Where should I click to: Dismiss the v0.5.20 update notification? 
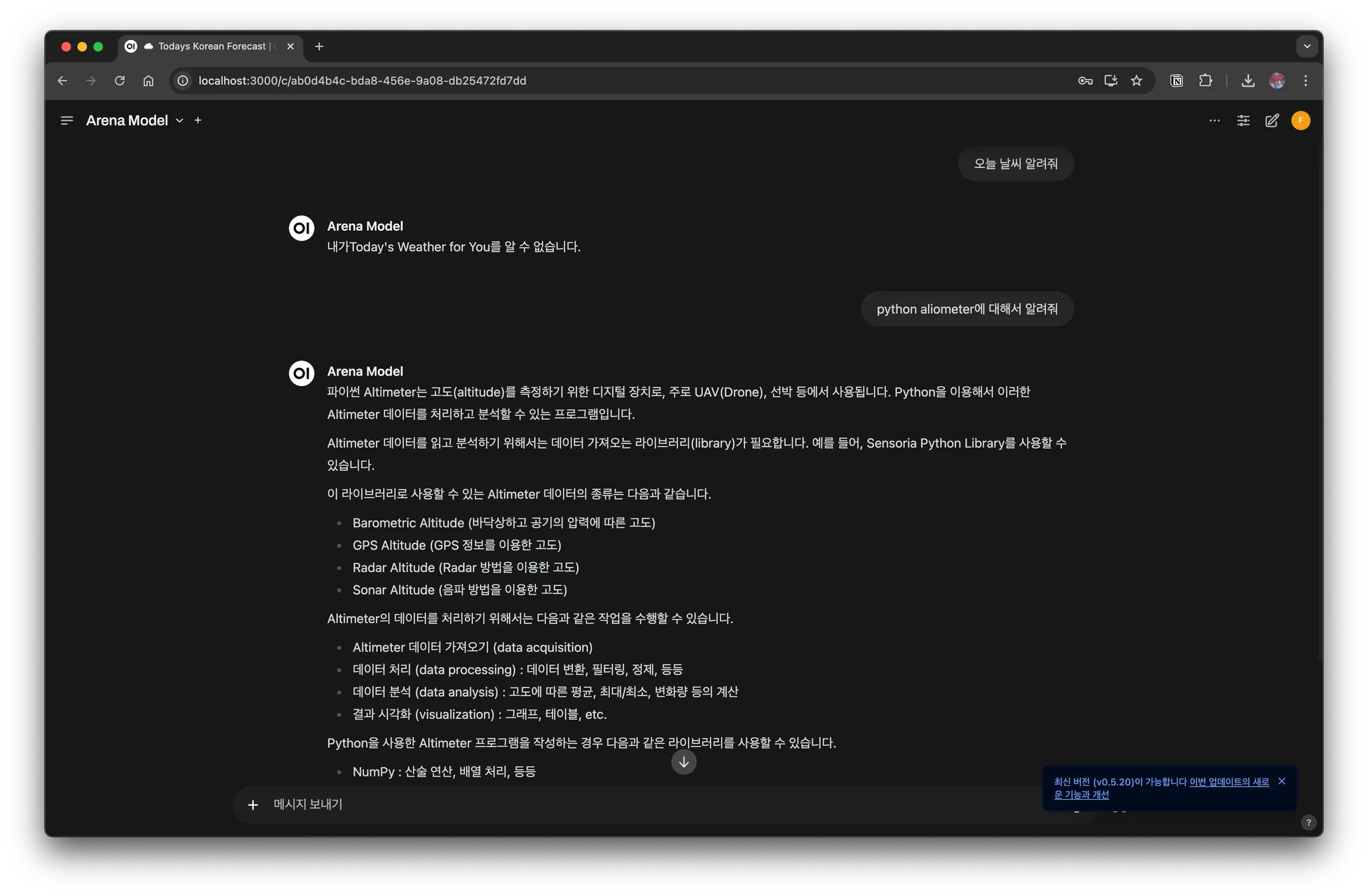[1281, 780]
